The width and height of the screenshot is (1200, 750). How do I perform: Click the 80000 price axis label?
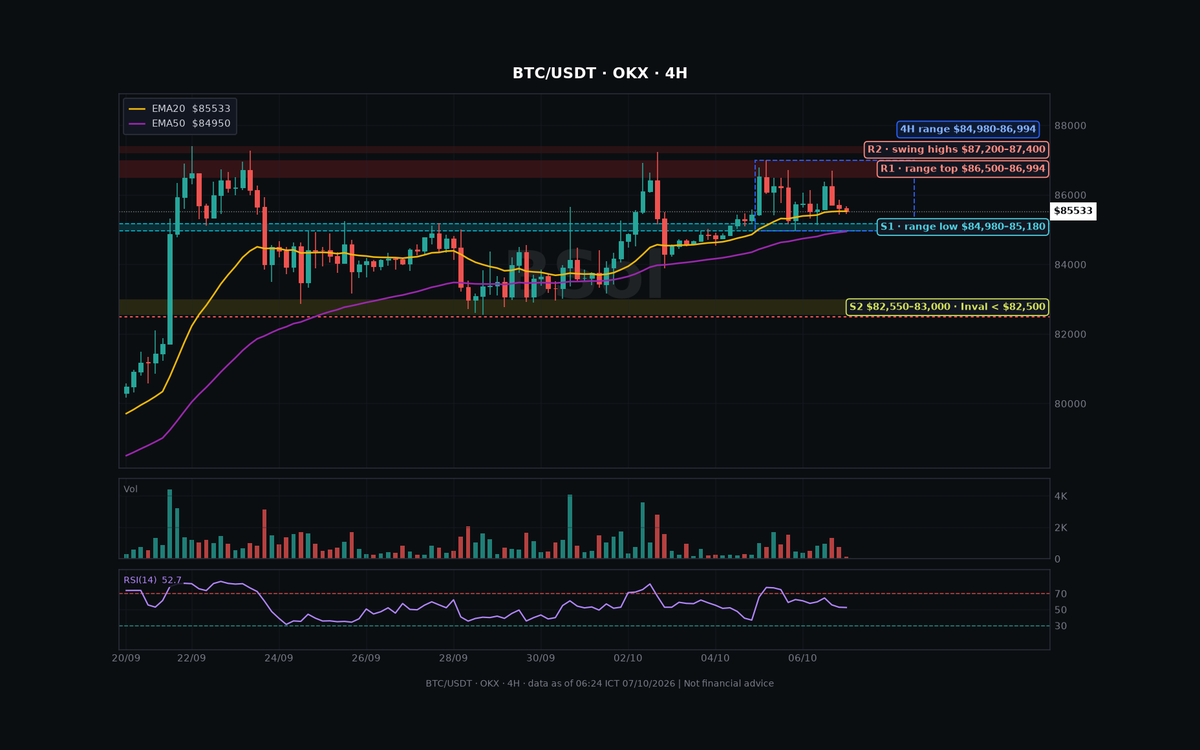pos(1070,404)
